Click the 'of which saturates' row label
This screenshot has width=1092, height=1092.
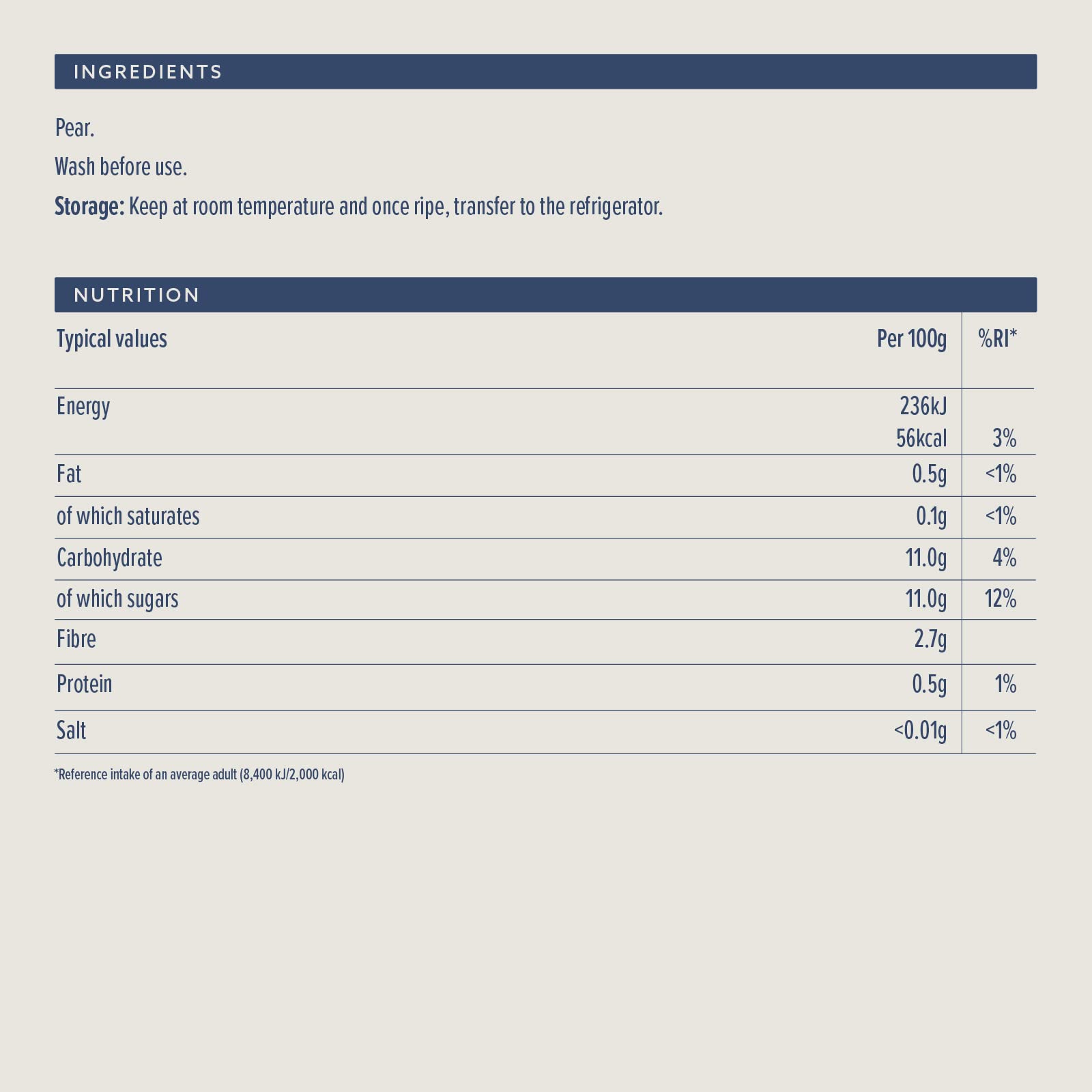pos(128,517)
